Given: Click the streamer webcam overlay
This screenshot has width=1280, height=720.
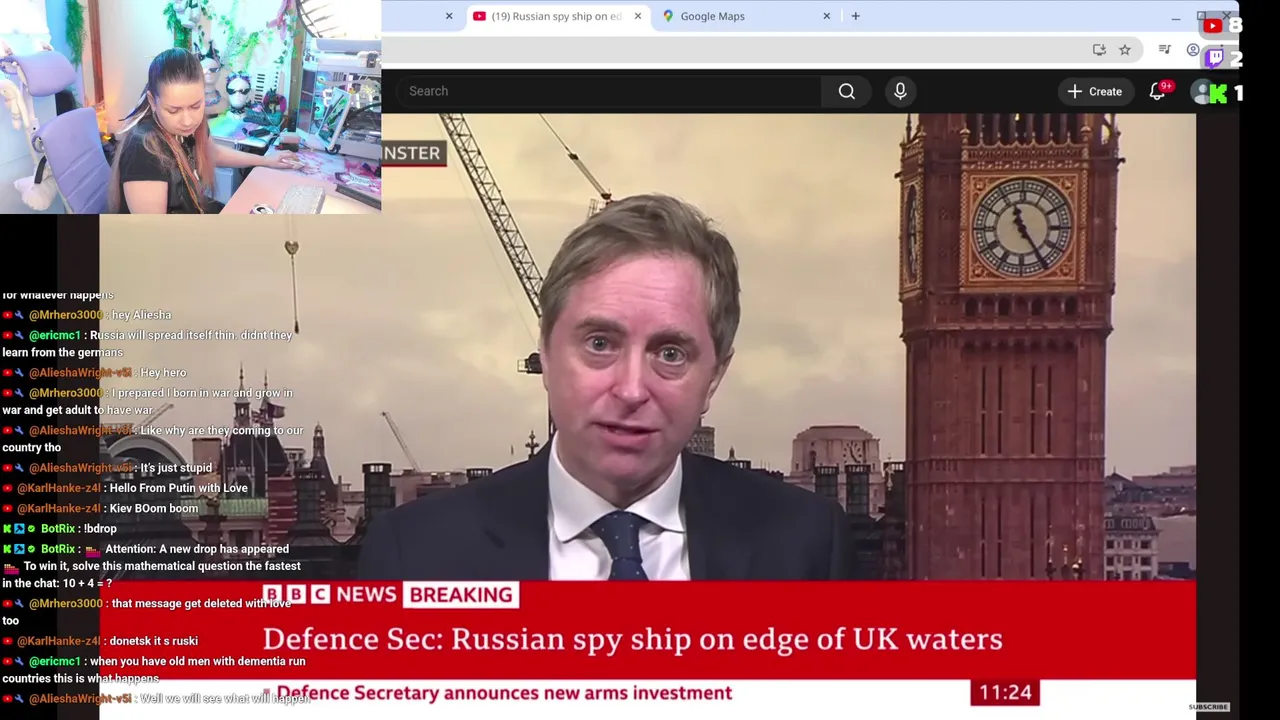Looking at the screenshot, I should 190,107.
